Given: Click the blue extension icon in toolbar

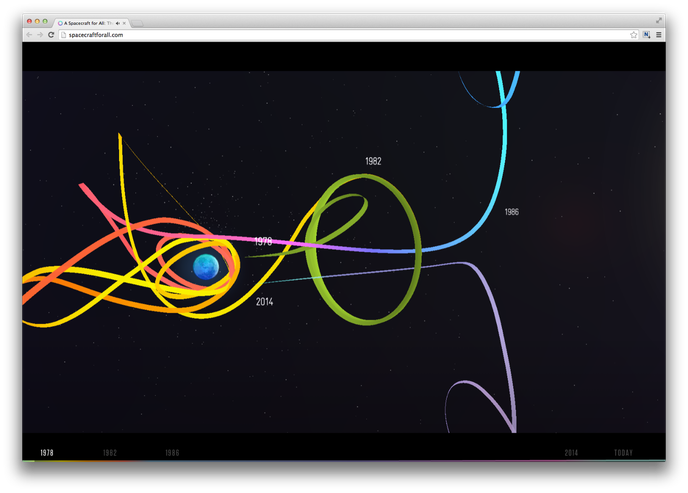Looking at the screenshot, I should tap(646, 34).
